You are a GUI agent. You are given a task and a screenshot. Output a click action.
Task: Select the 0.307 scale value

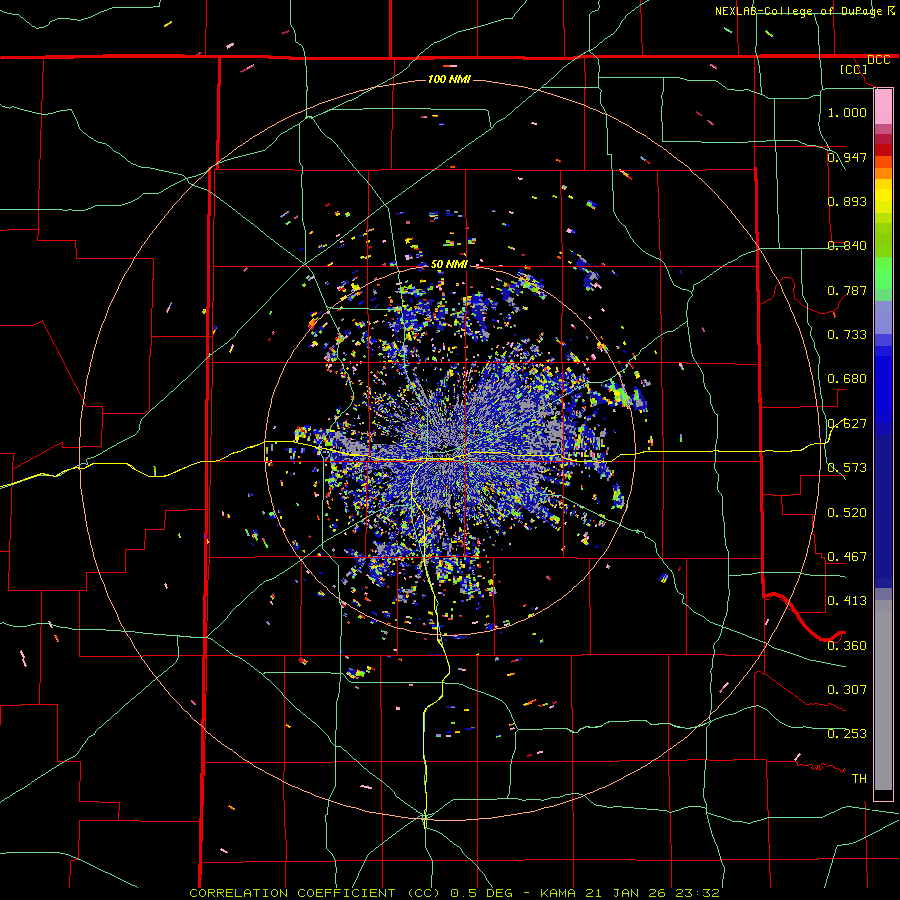tap(847, 689)
